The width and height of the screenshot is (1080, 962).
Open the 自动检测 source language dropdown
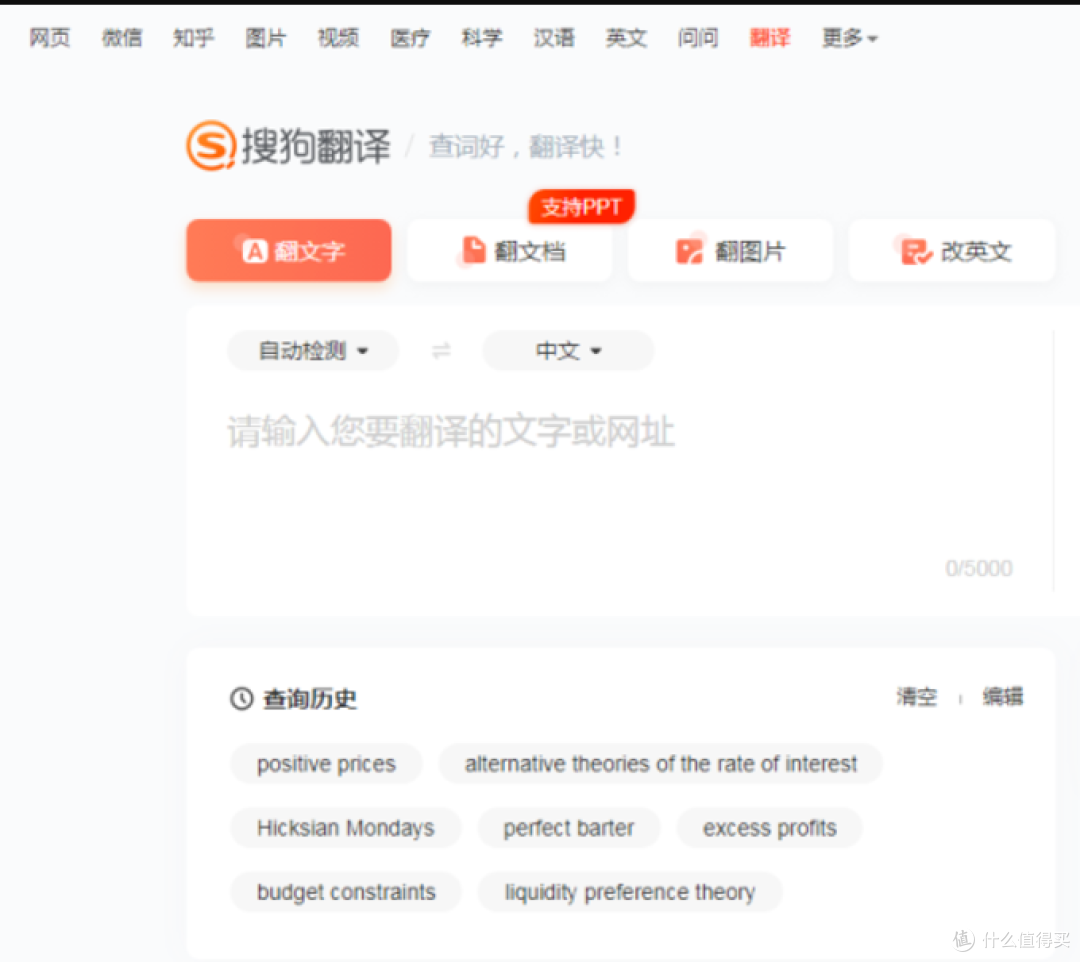pyautogui.click(x=313, y=351)
